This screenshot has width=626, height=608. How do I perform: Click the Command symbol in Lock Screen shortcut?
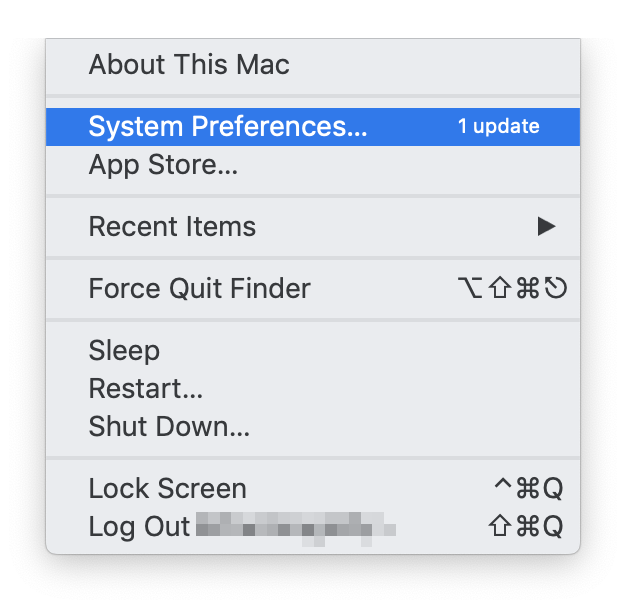click(526, 489)
